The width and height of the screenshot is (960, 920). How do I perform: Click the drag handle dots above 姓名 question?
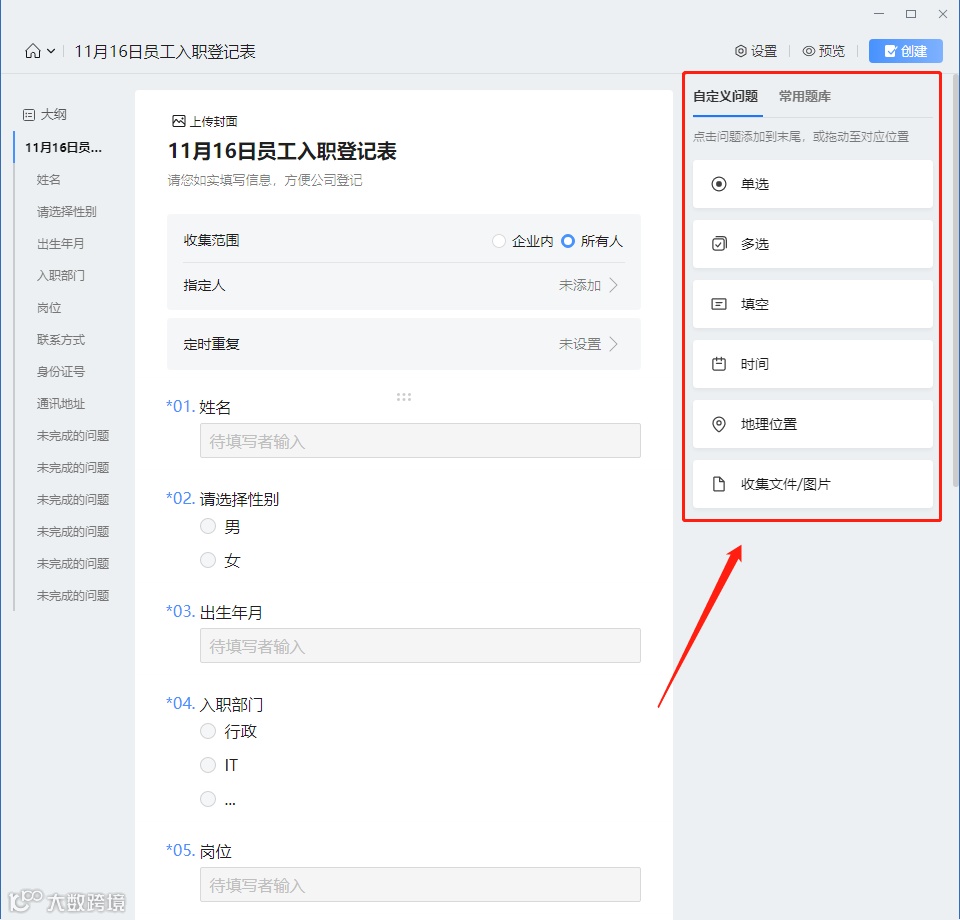(403, 397)
